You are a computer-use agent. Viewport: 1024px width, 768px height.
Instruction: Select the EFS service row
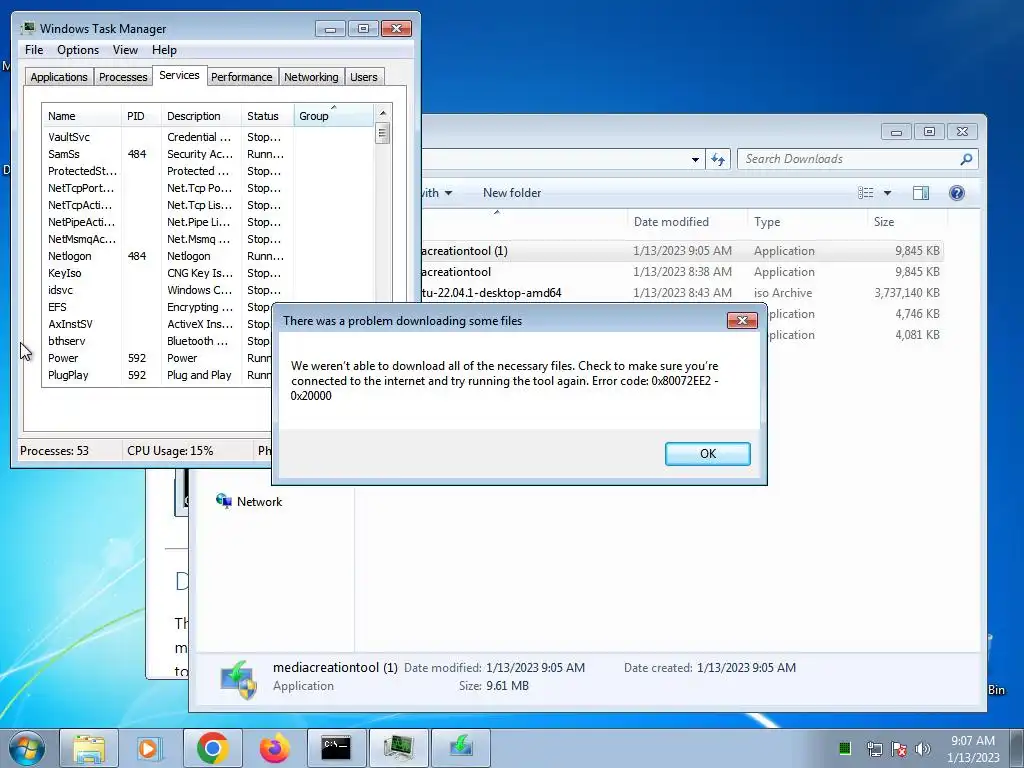coord(157,307)
